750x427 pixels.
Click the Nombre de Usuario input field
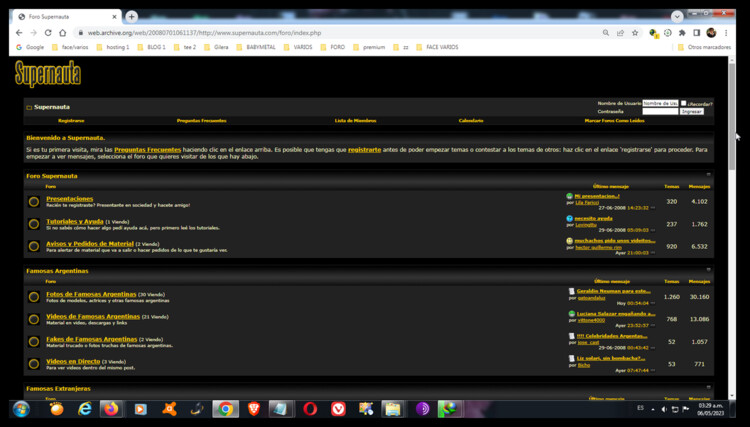[660, 103]
